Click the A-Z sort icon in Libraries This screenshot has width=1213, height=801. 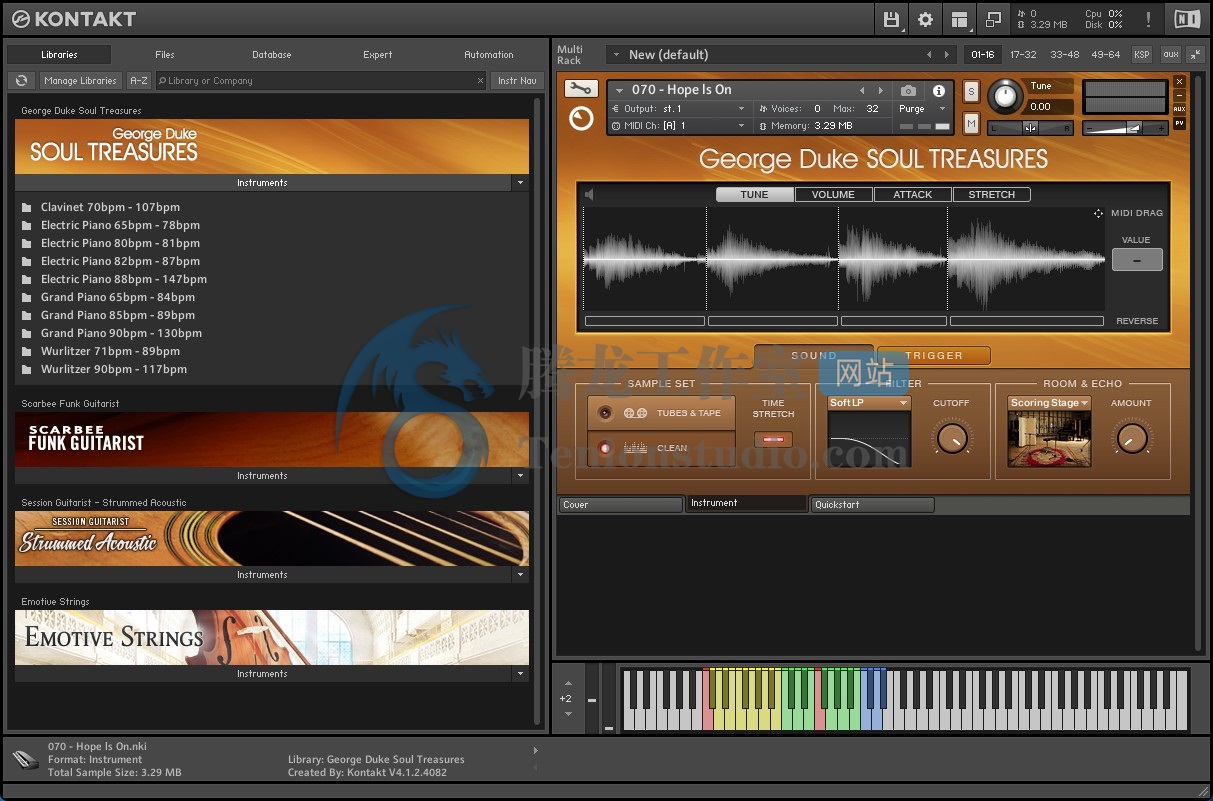point(138,80)
